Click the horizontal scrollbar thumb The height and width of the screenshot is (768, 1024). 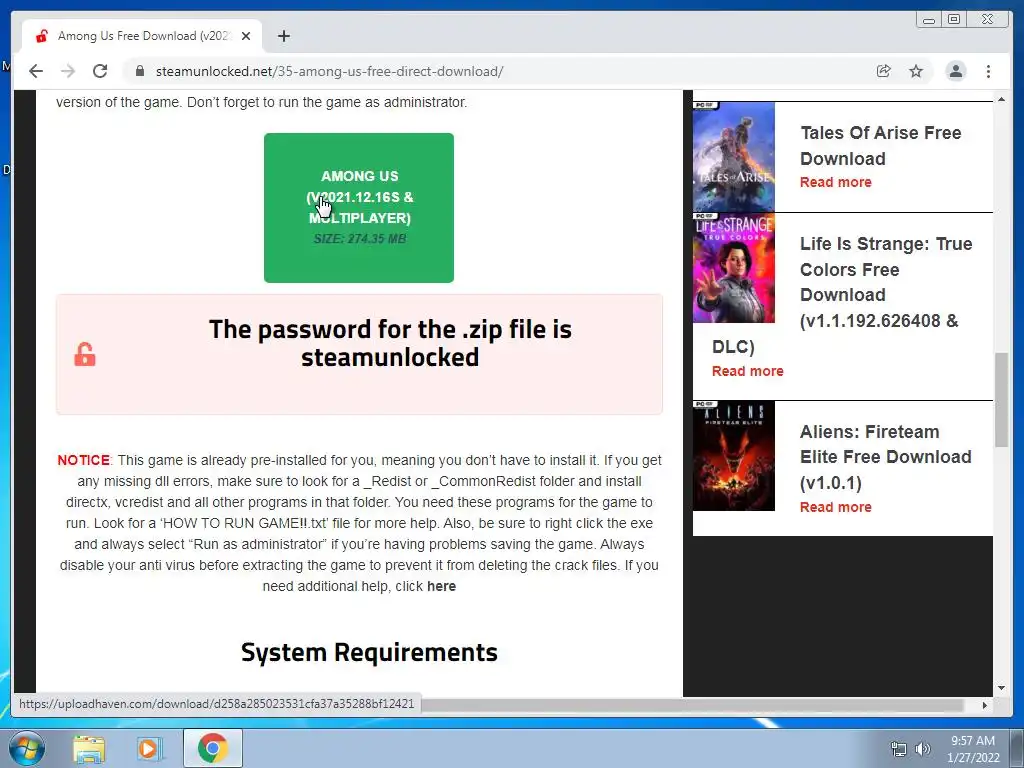692,705
